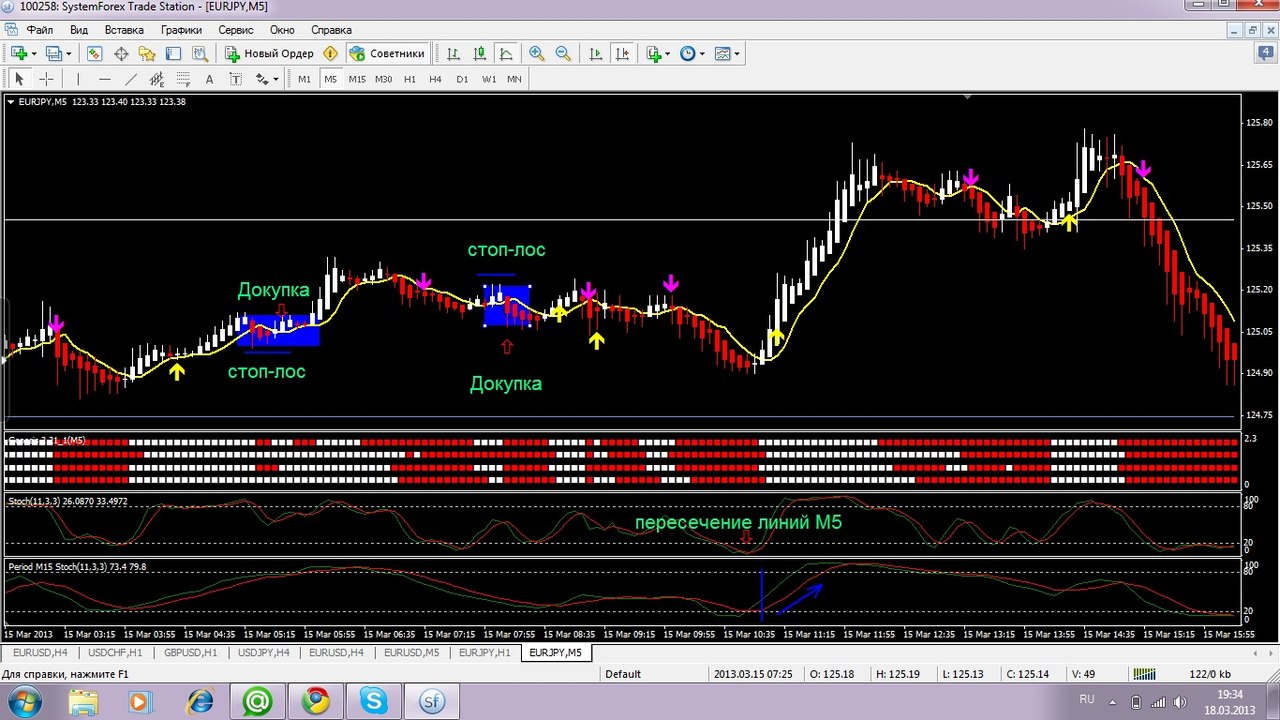Click the chart Templates icon
1280x720 pixels.
723,53
